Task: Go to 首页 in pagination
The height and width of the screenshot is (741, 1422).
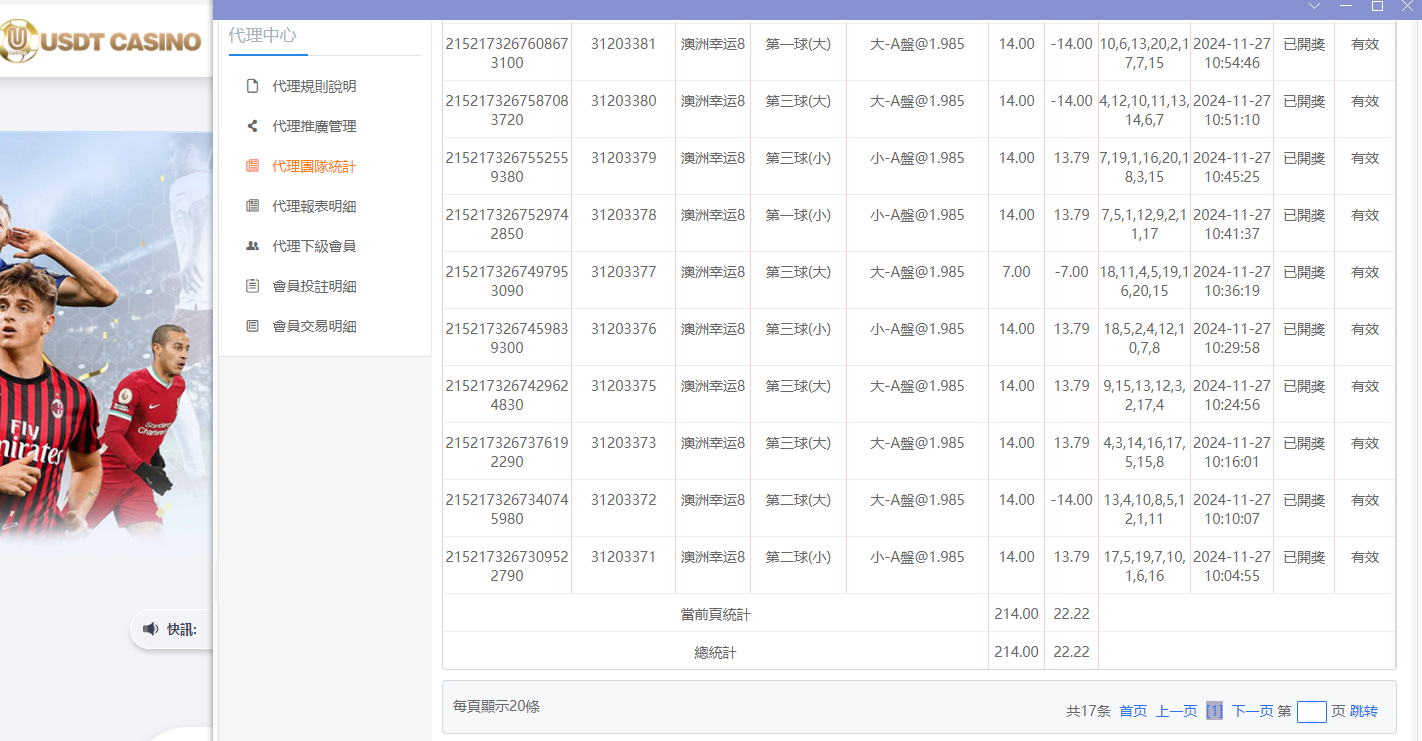Action: click(1133, 711)
